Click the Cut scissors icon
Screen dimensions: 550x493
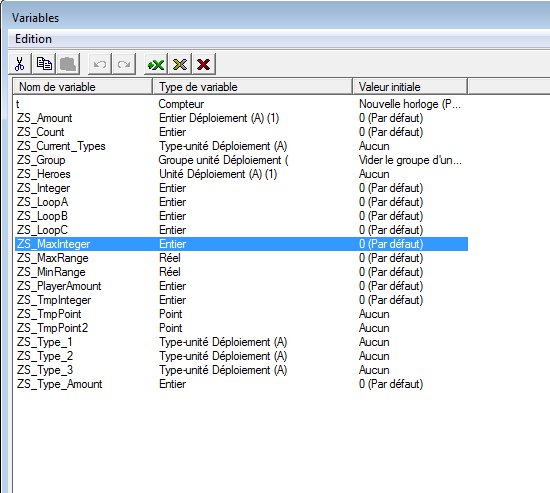point(20,64)
